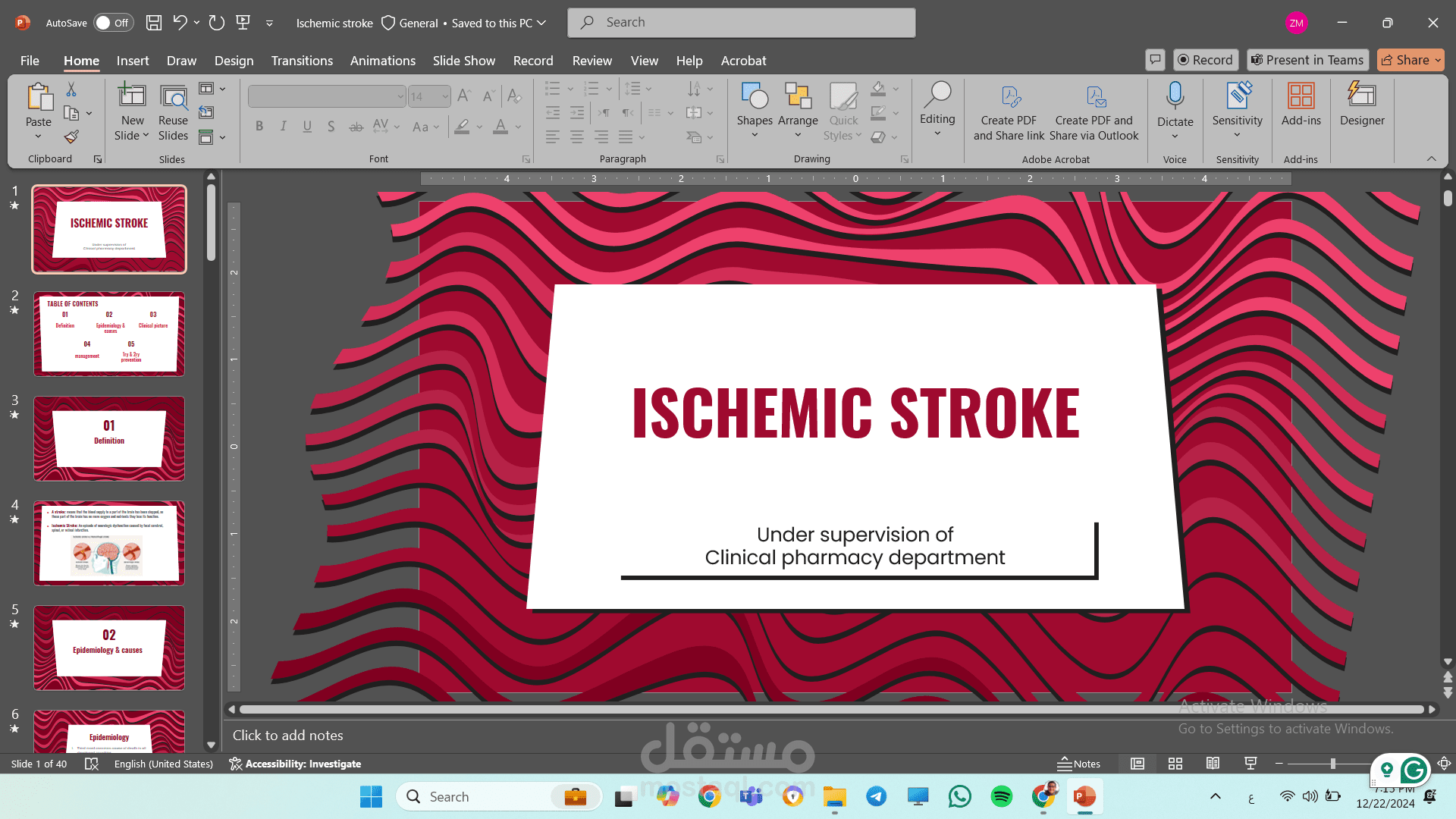Select the Cut scissors icon
This screenshot has width=1456, height=819.
tap(71, 89)
